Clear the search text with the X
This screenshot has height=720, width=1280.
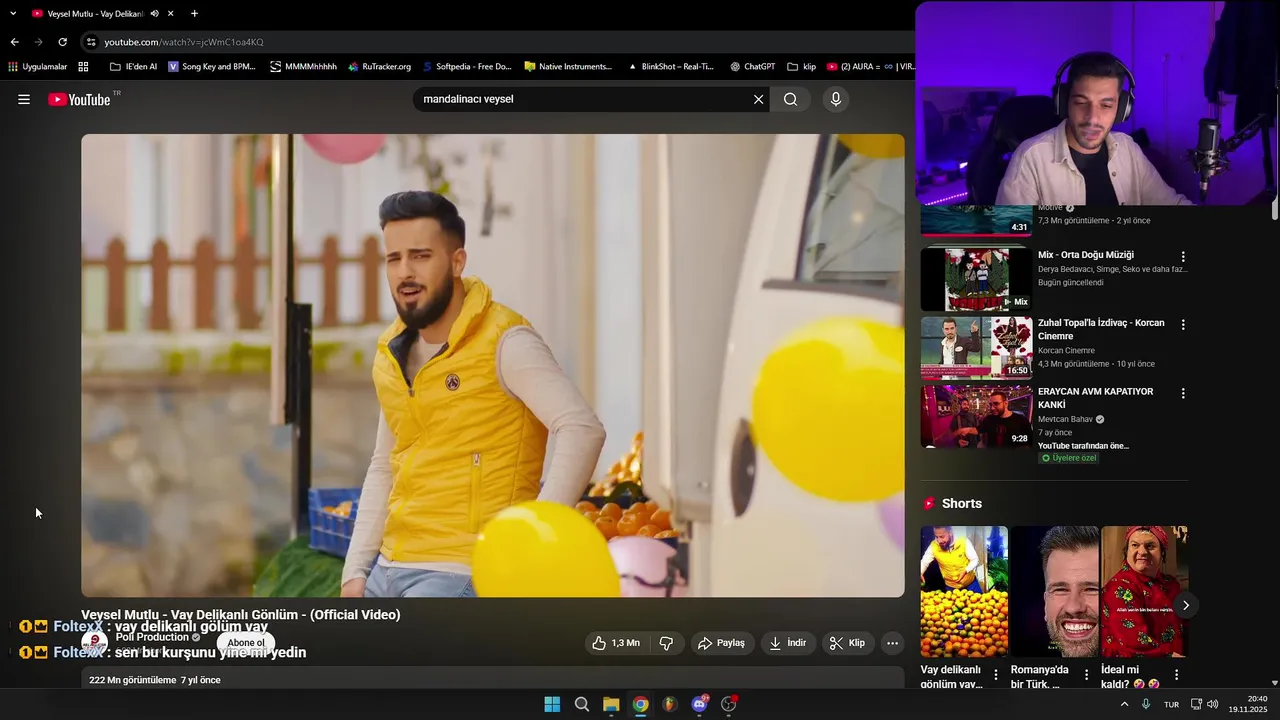coord(758,99)
